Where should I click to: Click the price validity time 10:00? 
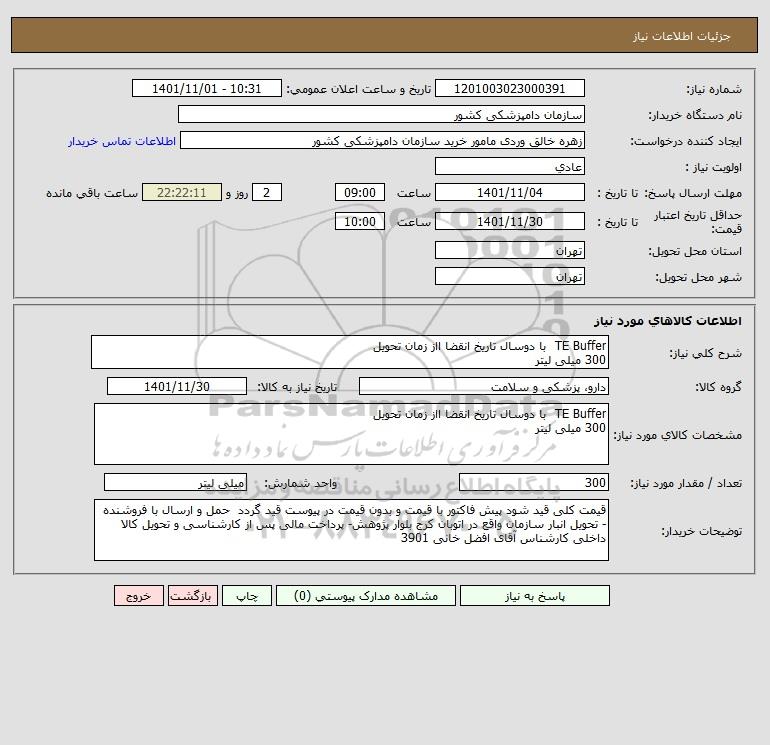(360, 221)
